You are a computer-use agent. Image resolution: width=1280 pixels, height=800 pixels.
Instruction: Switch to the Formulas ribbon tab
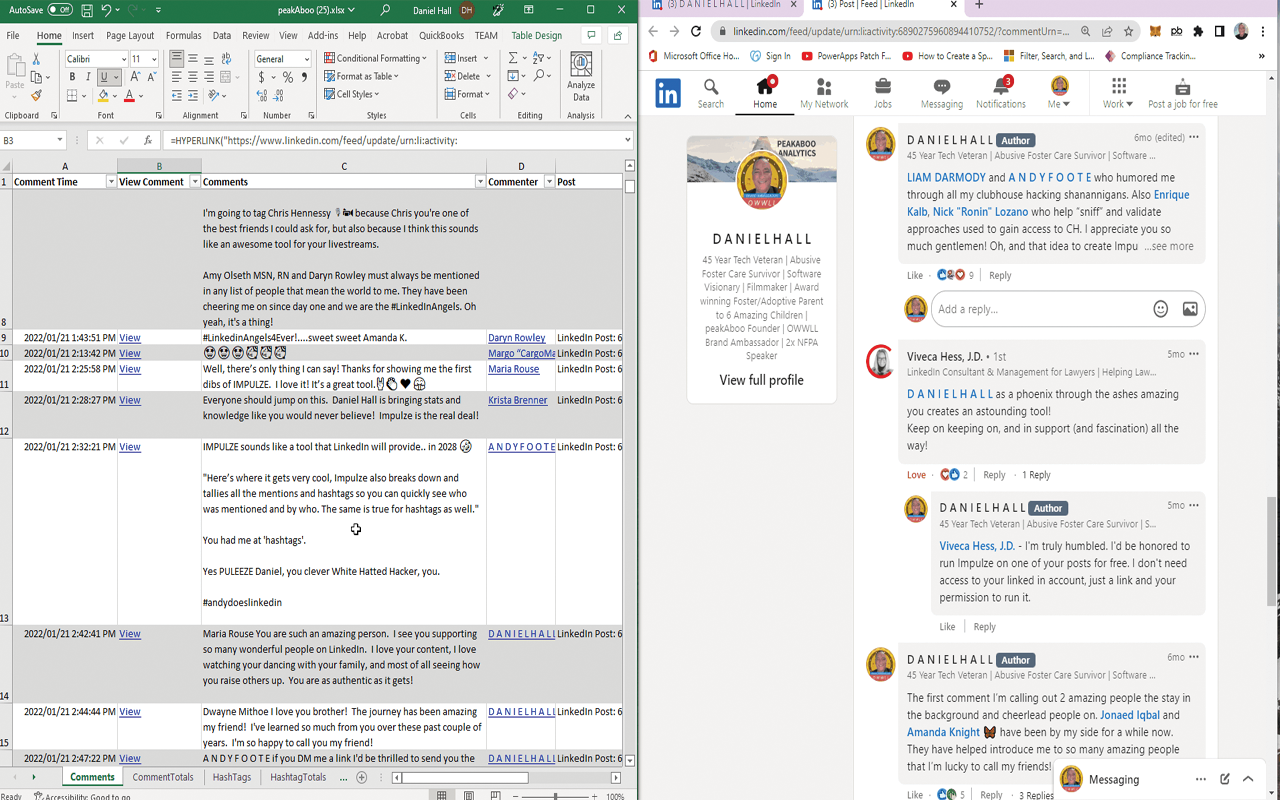pyautogui.click(x=183, y=35)
